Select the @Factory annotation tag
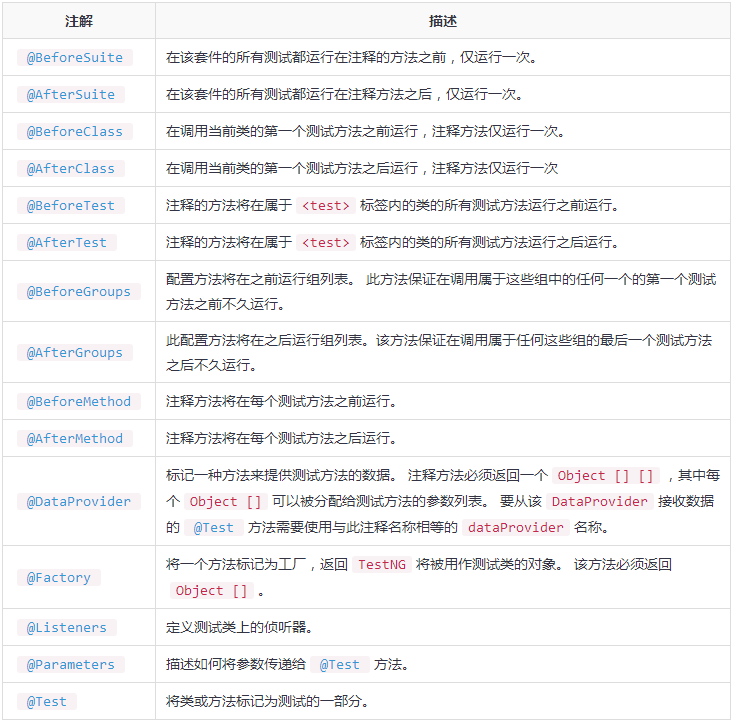This screenshot has height=723, width=733. click(x=59, y=578)
